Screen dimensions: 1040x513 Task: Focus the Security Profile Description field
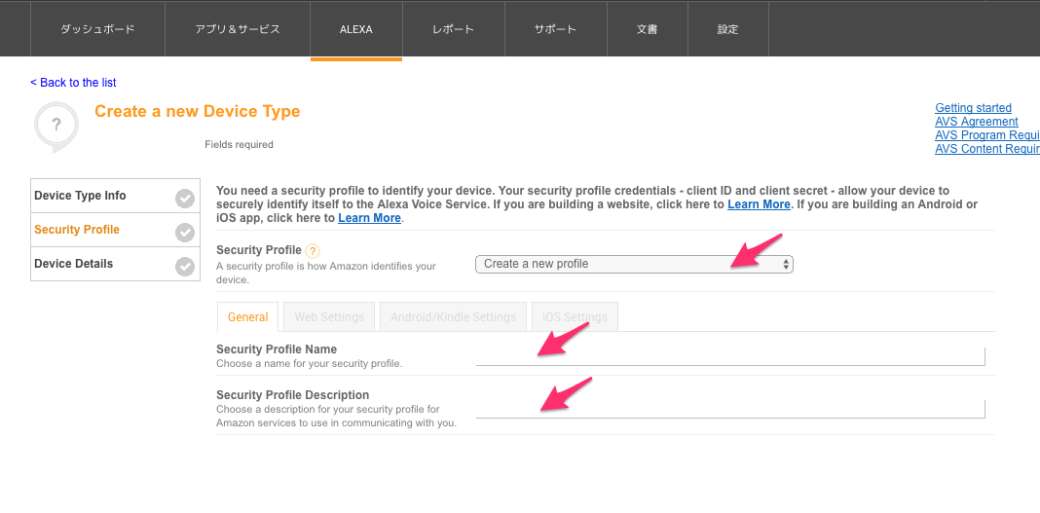(x=730, y=409)
